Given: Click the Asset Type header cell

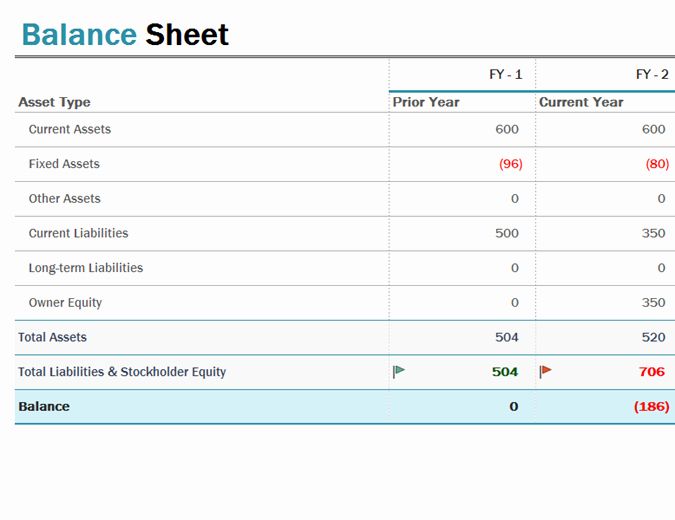Looking at the screenshot, I should (x=54, y=102).
